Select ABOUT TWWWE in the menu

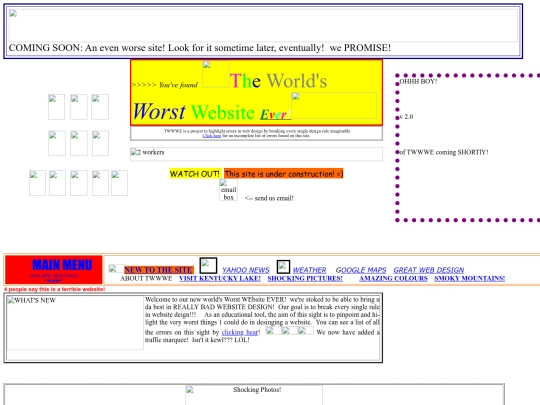pos(146,278)
